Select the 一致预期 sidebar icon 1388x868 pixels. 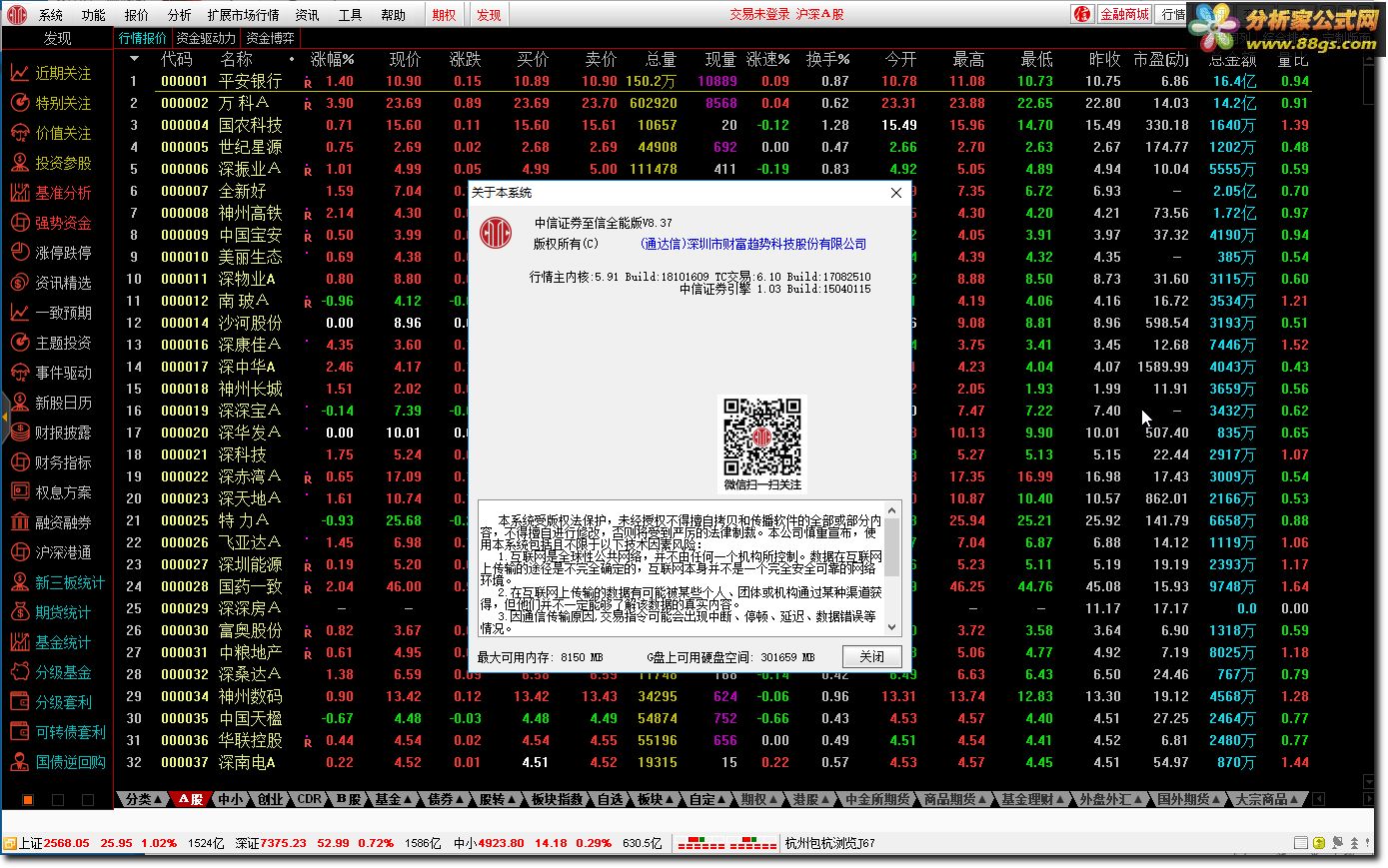(x=19, y=313)
